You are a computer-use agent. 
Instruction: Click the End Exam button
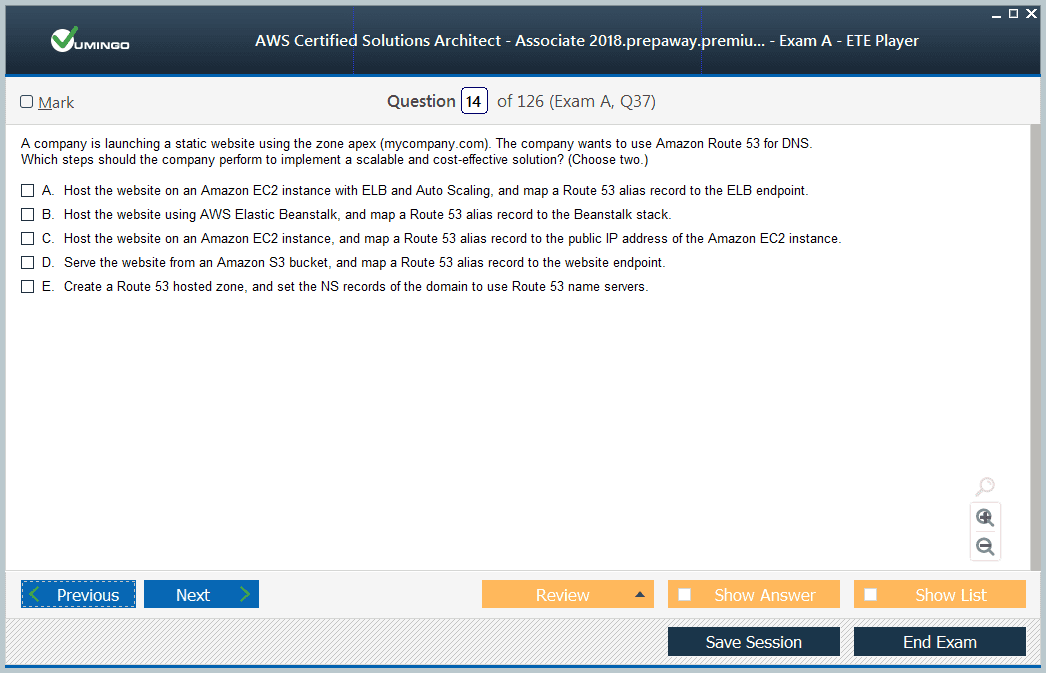940,642
